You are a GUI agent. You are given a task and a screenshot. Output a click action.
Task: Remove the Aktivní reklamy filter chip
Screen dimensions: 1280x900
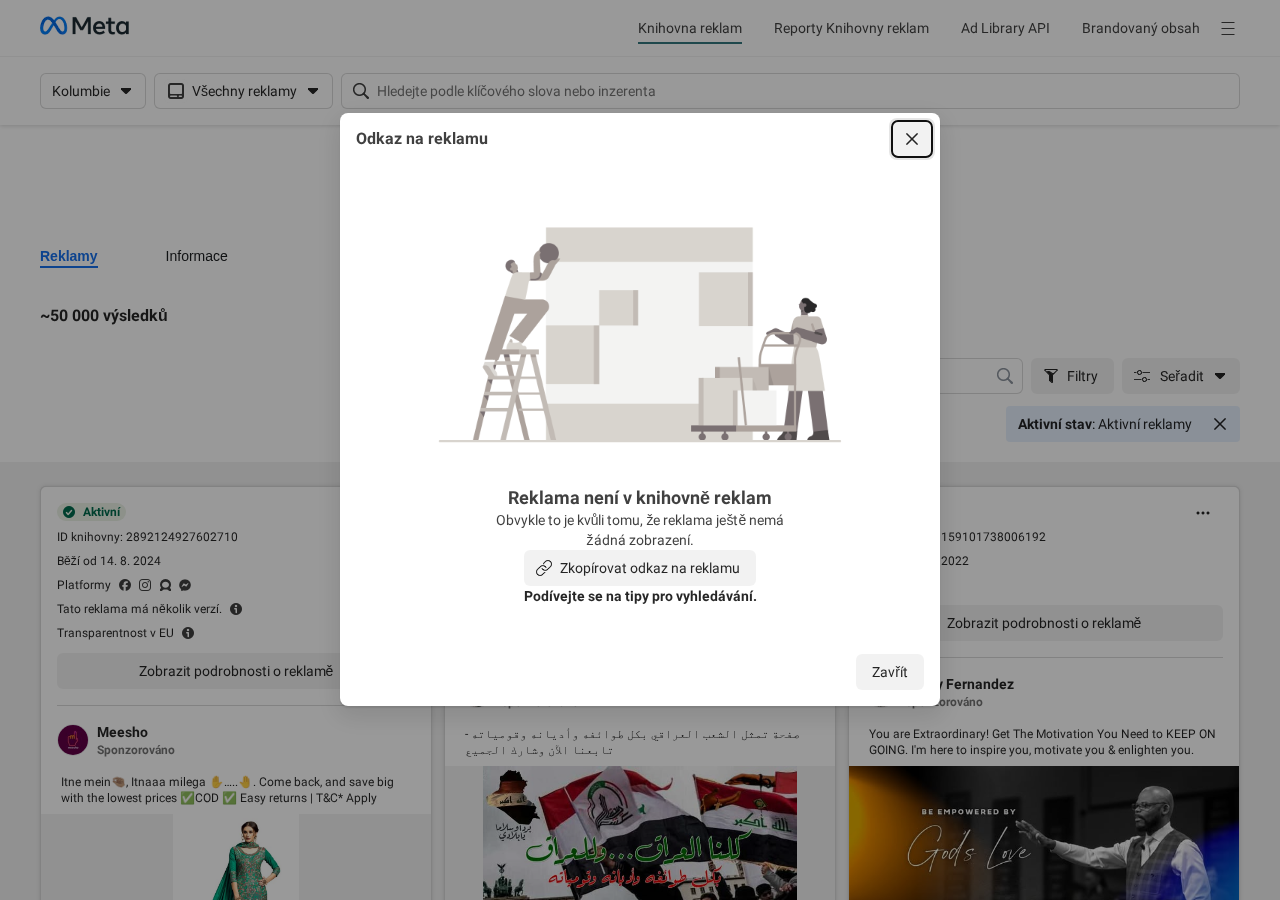click(x=1219, y=424)
